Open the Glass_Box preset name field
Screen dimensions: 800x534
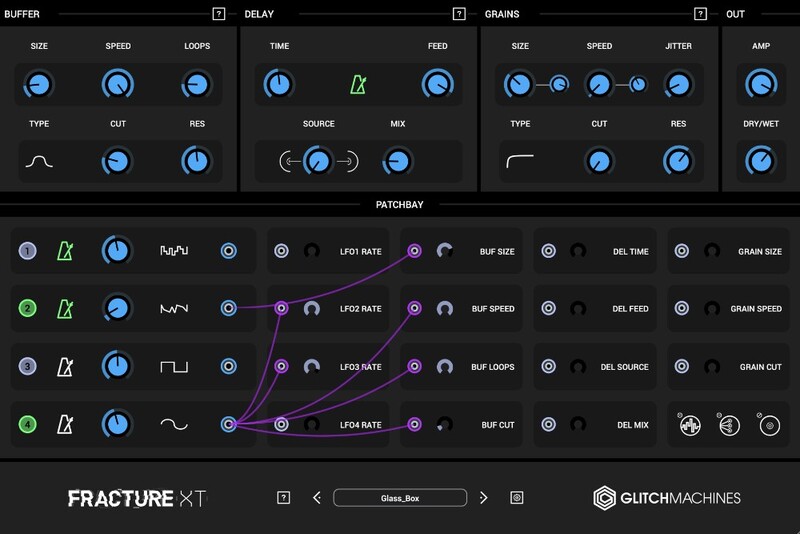pos(400,498)
